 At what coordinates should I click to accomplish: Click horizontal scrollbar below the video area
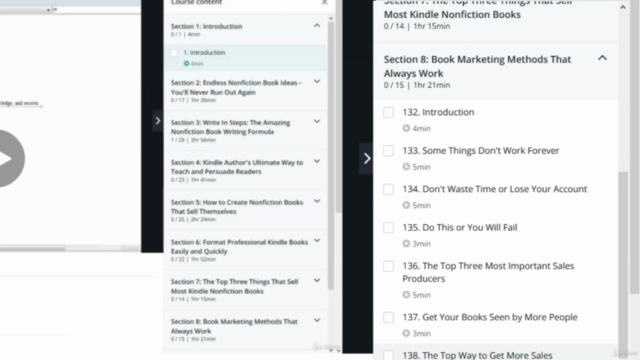tap(33, 248)
